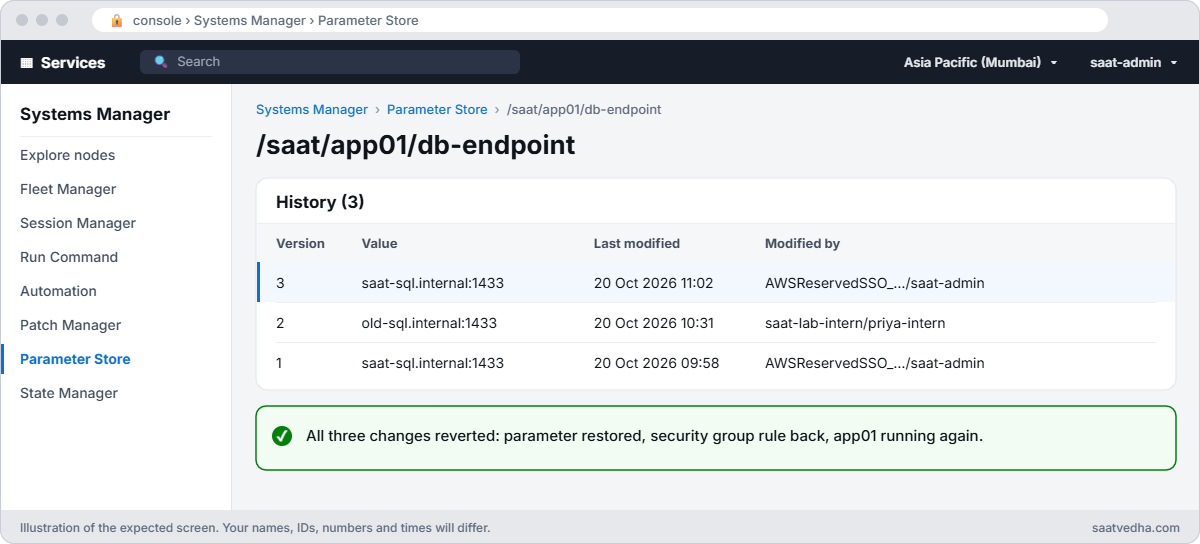Click saat-sql.internal:1433 in version 3 row
This screenshot has height=544, width=1200.
(x=433, y=283)
